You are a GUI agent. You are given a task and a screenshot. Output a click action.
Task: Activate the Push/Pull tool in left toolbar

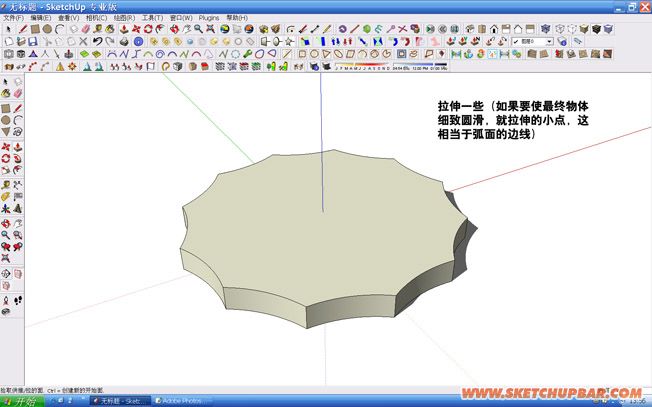(18, 147)
